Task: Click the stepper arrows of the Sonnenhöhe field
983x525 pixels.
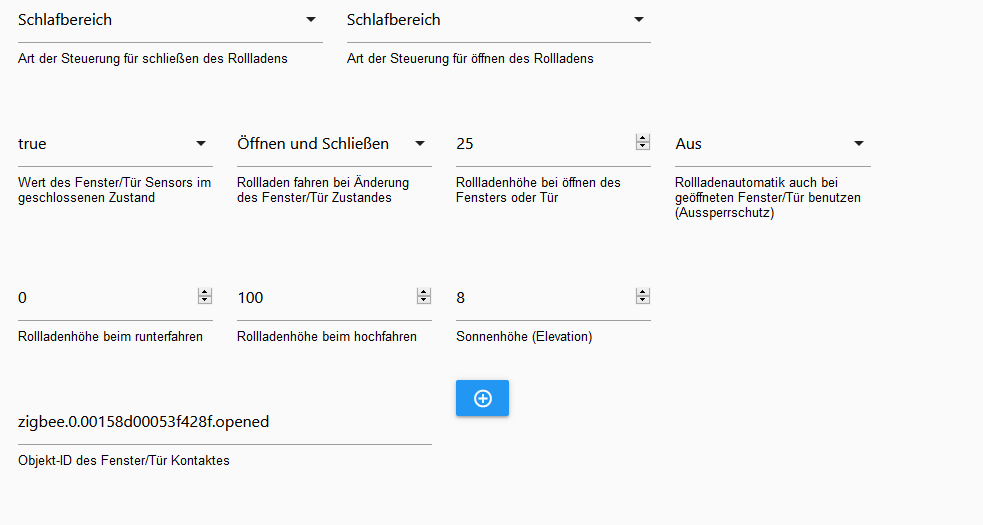Action: coord(643,296)
